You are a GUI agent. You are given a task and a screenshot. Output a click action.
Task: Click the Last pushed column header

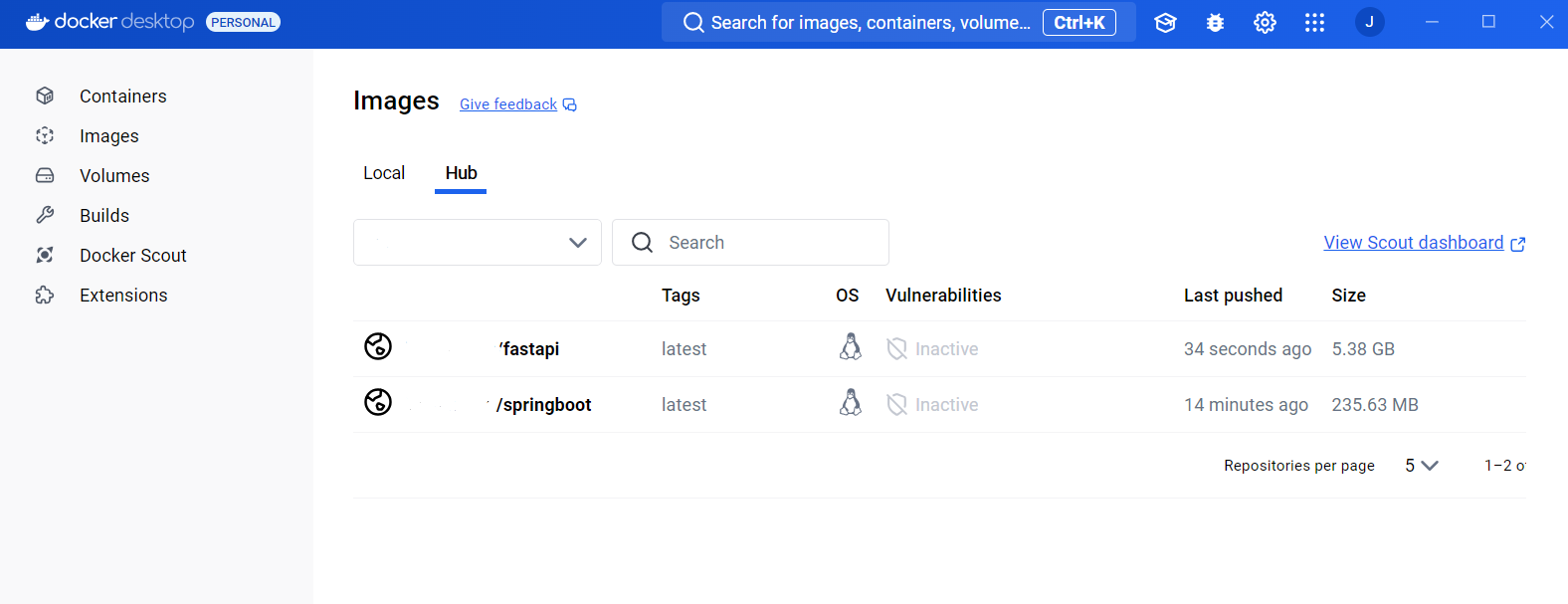coord(1233,296)
